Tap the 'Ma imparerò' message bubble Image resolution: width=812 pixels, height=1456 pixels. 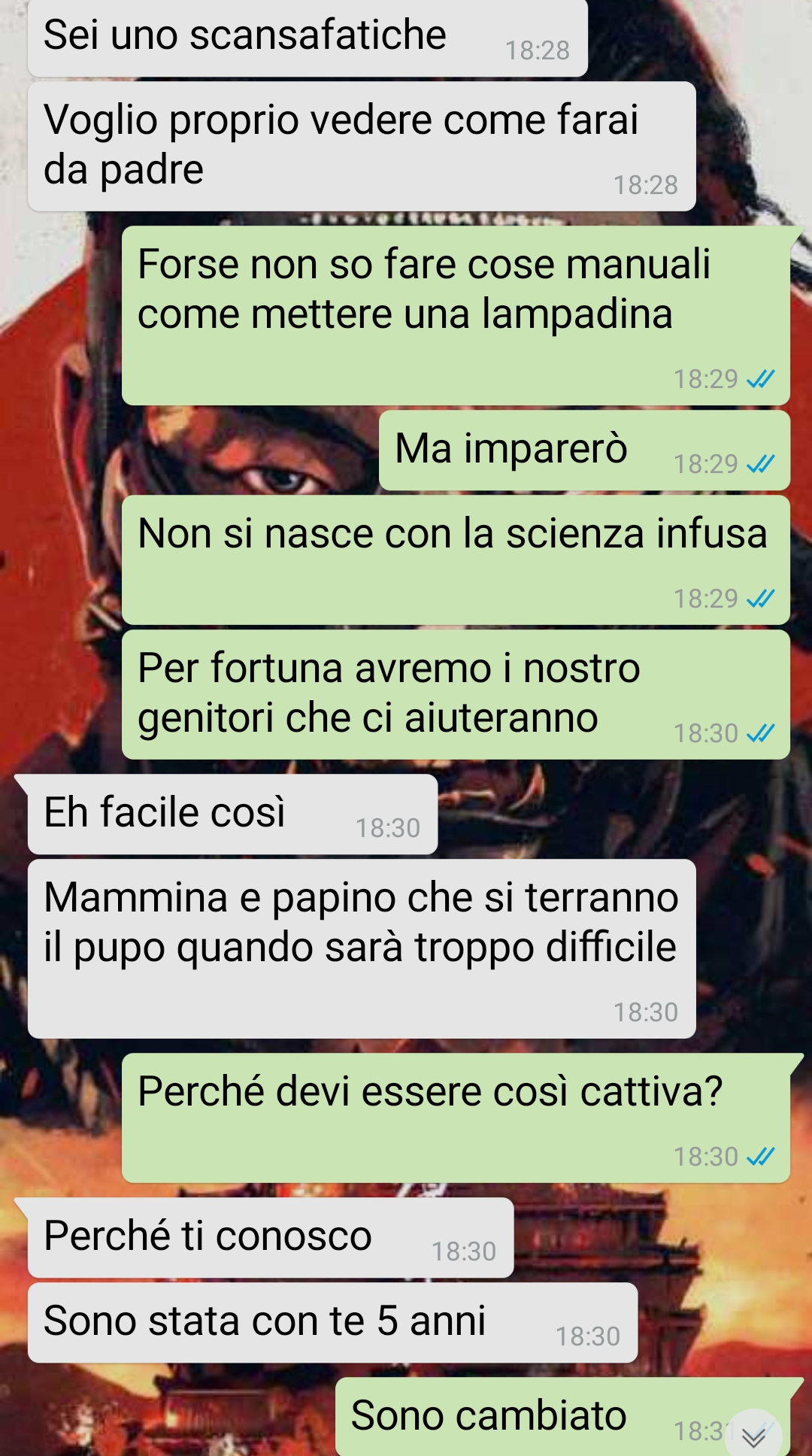(584, 450)
